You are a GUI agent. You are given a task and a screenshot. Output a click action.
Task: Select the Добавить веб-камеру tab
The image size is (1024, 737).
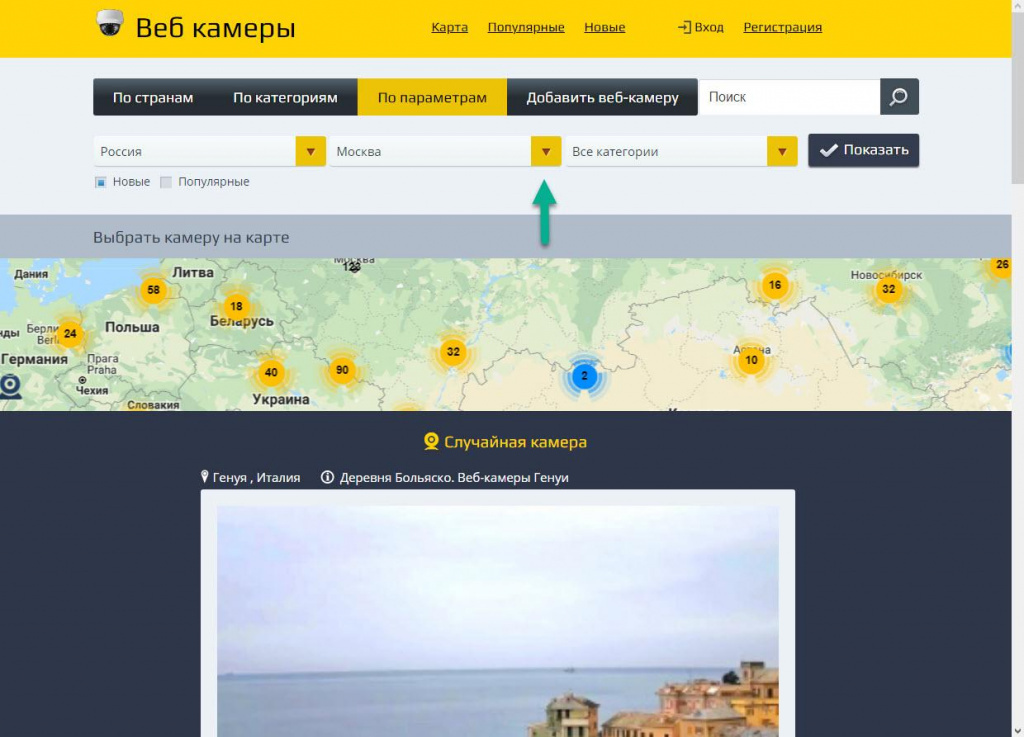[601, 96]
